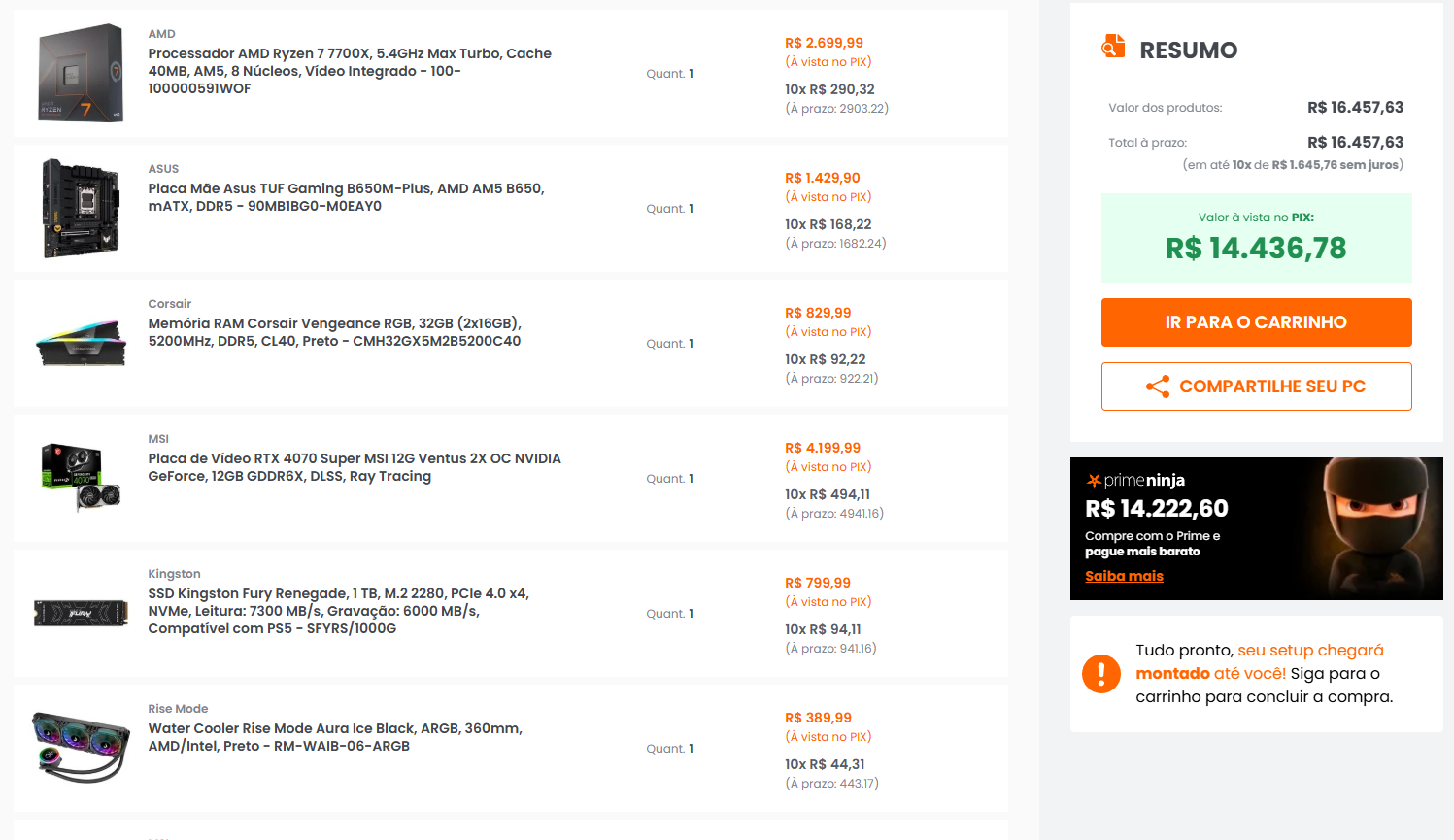Open the Corsair Vengeance RAM thumbnail
The height and width of the screenshot is (840, 1454).
pyautogui.click(x=81, y=343)
